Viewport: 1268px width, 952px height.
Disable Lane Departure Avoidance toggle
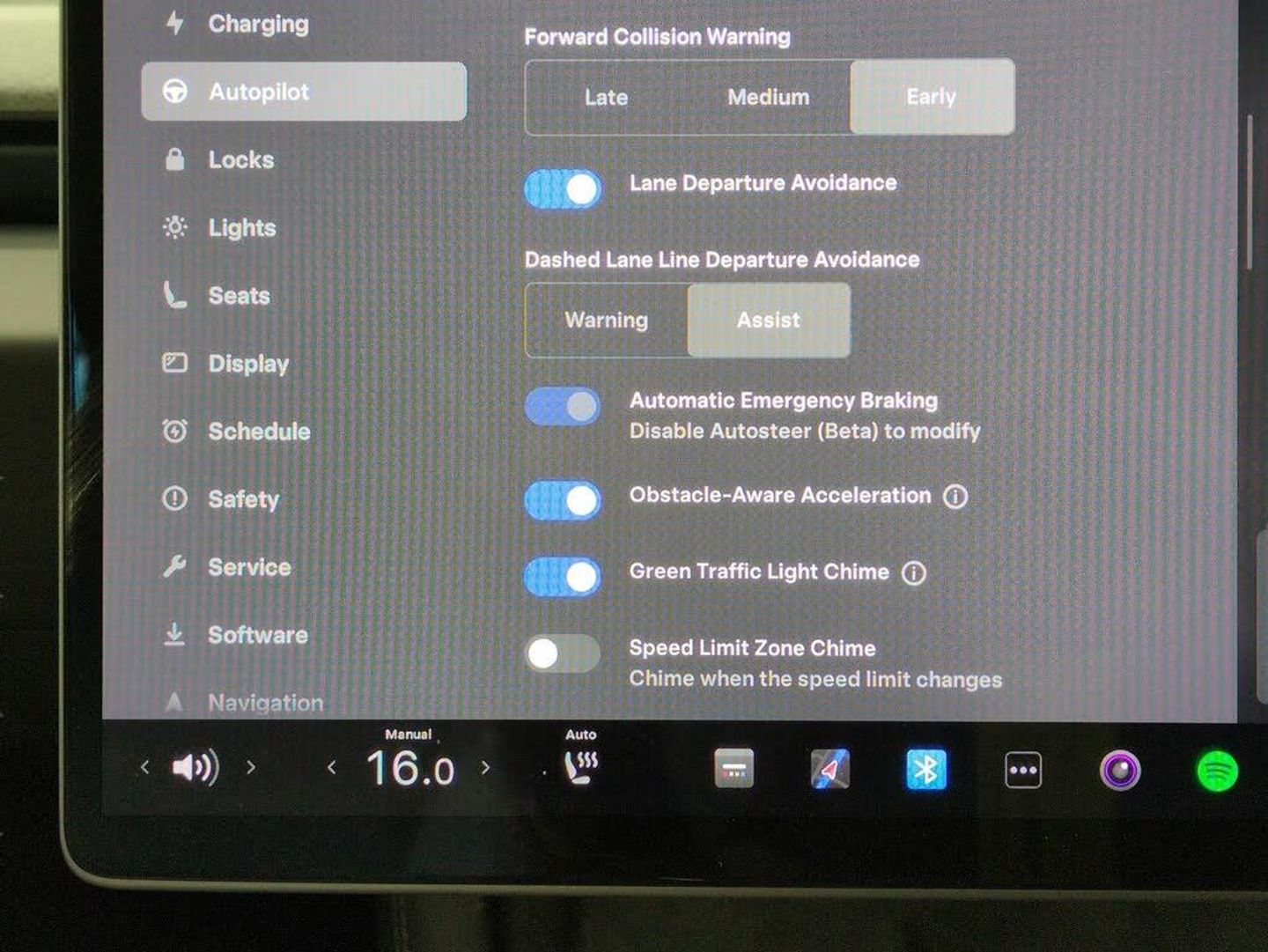(564, 188)
